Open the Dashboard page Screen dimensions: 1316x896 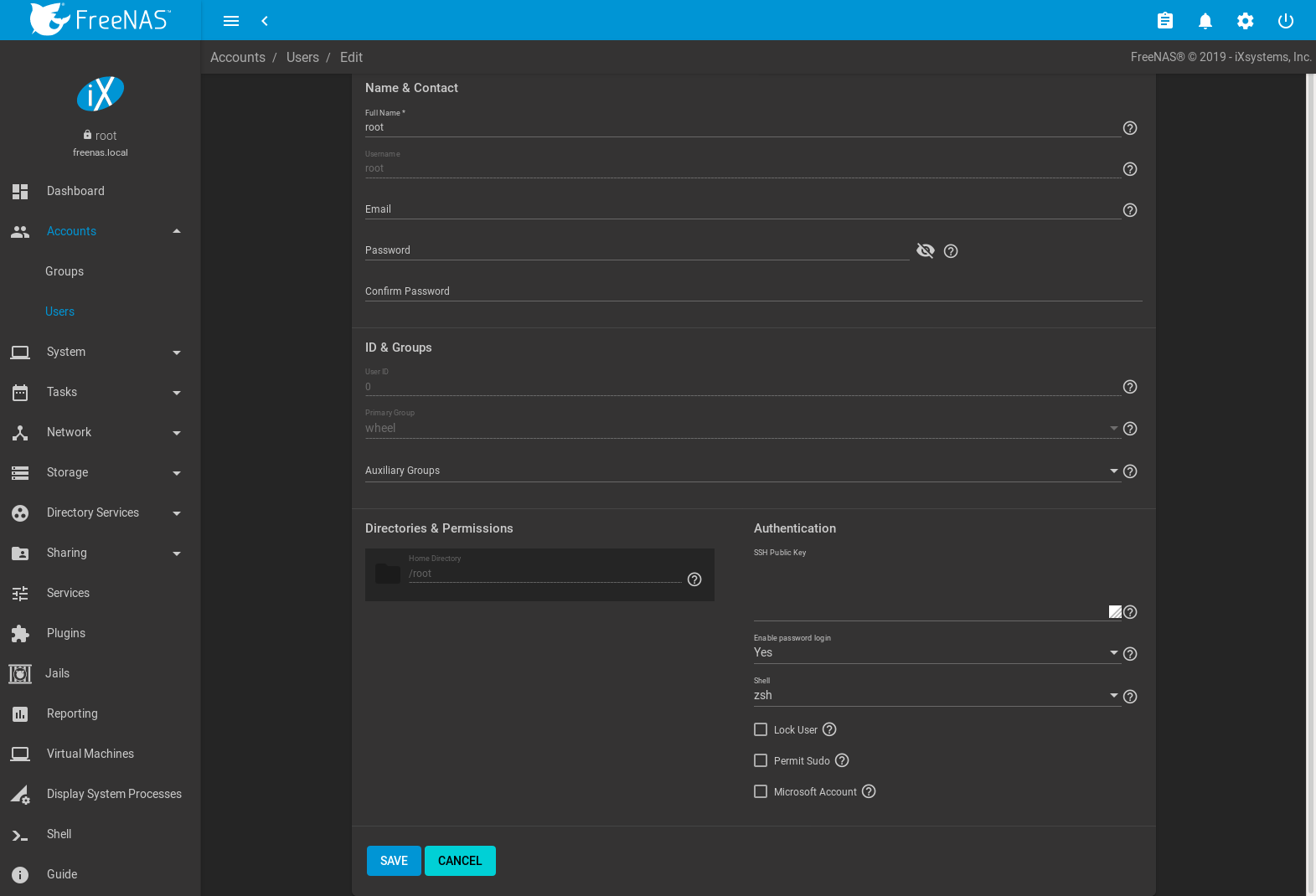click(x=101, y=191)
